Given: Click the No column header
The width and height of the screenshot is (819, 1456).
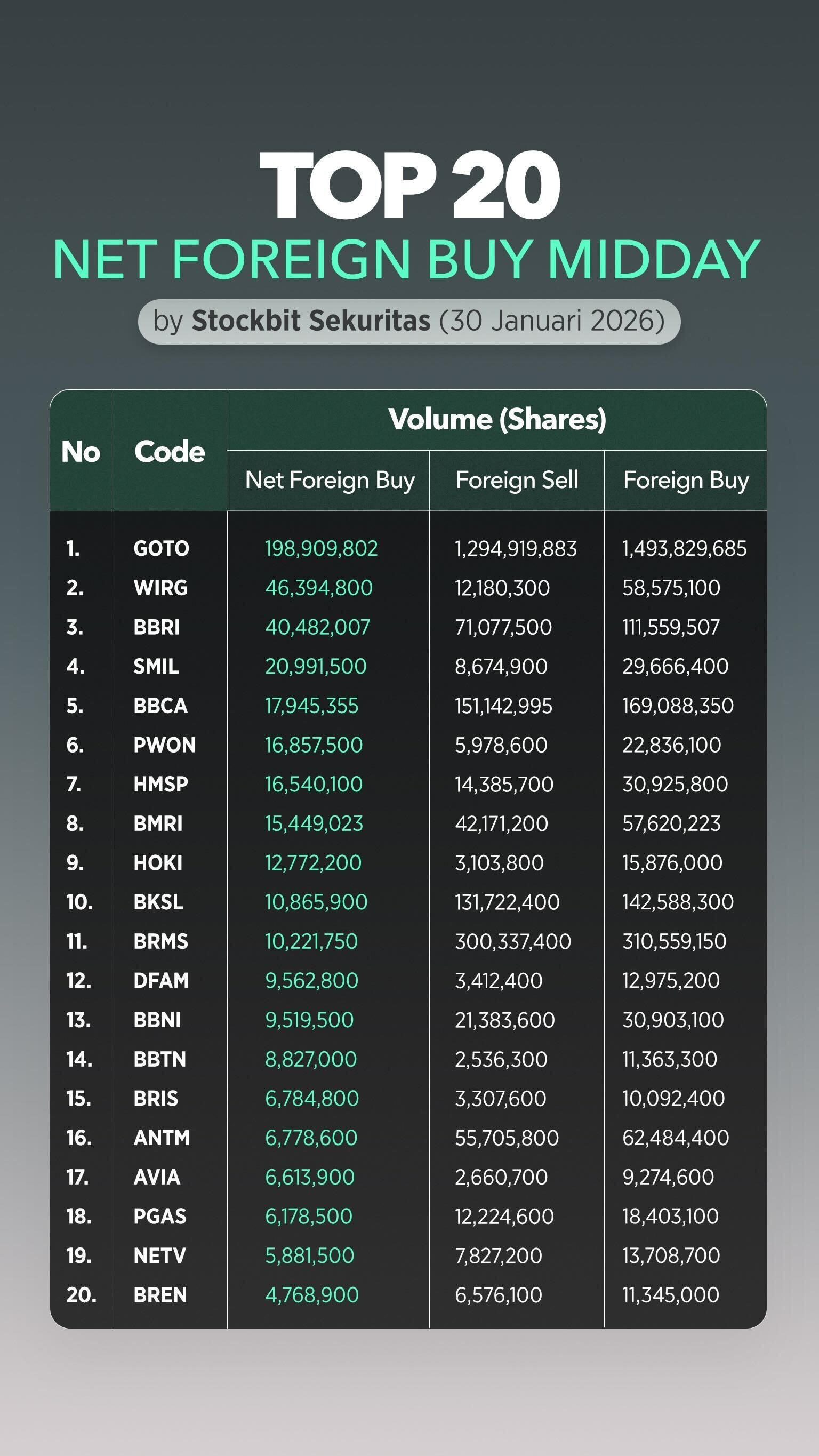Looking at the screenshot, I should pos(81,452).
